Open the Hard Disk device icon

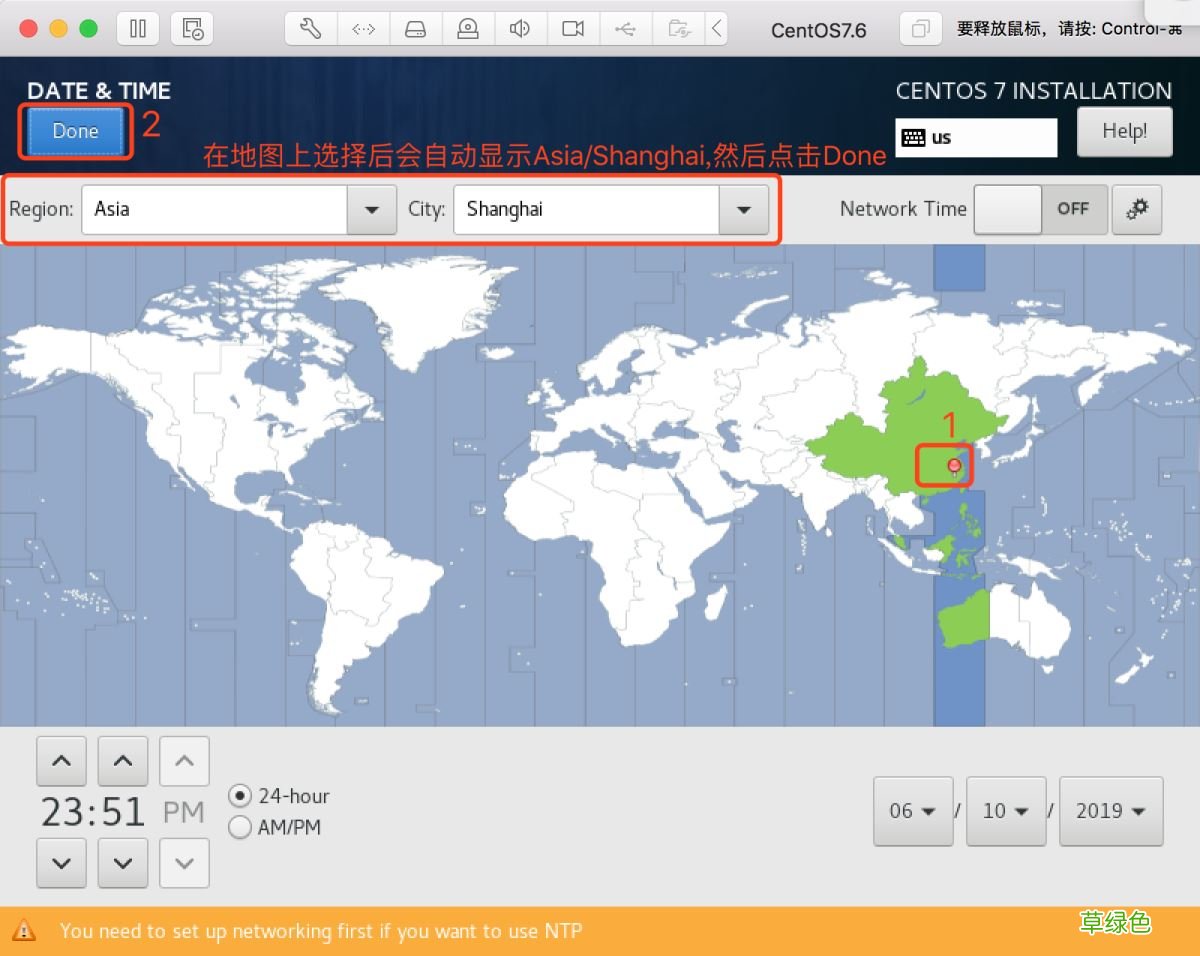tap(415, 29)
